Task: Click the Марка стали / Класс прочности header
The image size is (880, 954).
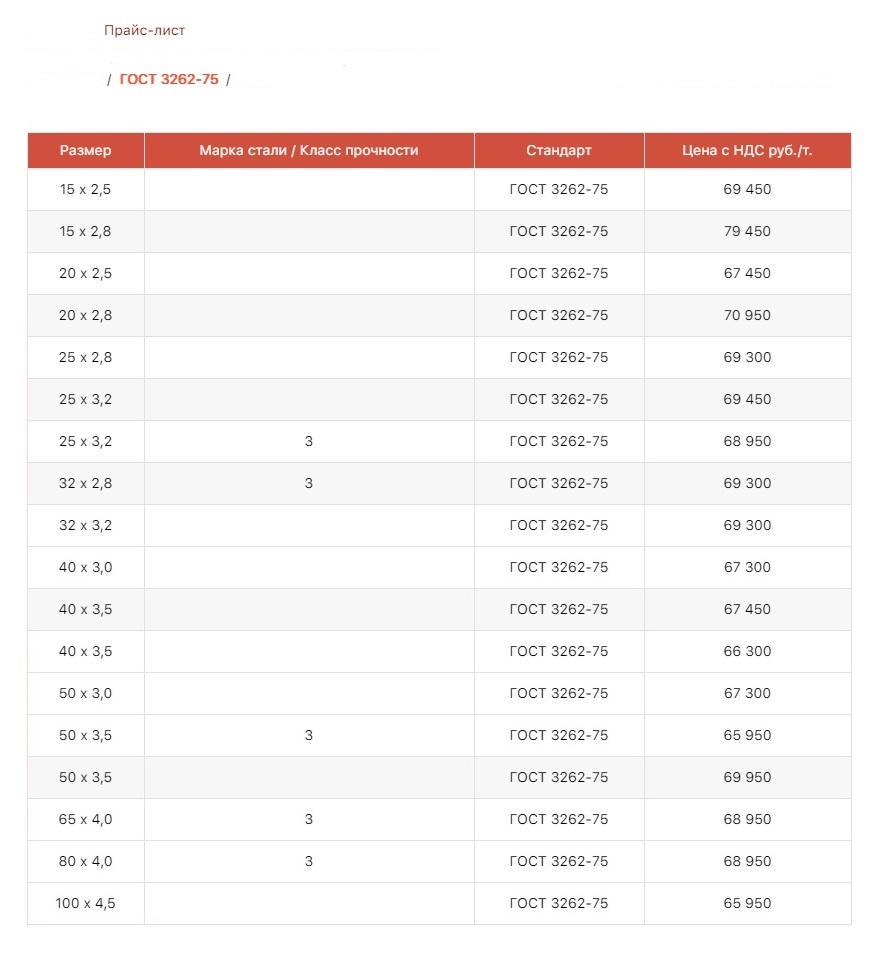Action: (x=309, y=150)
